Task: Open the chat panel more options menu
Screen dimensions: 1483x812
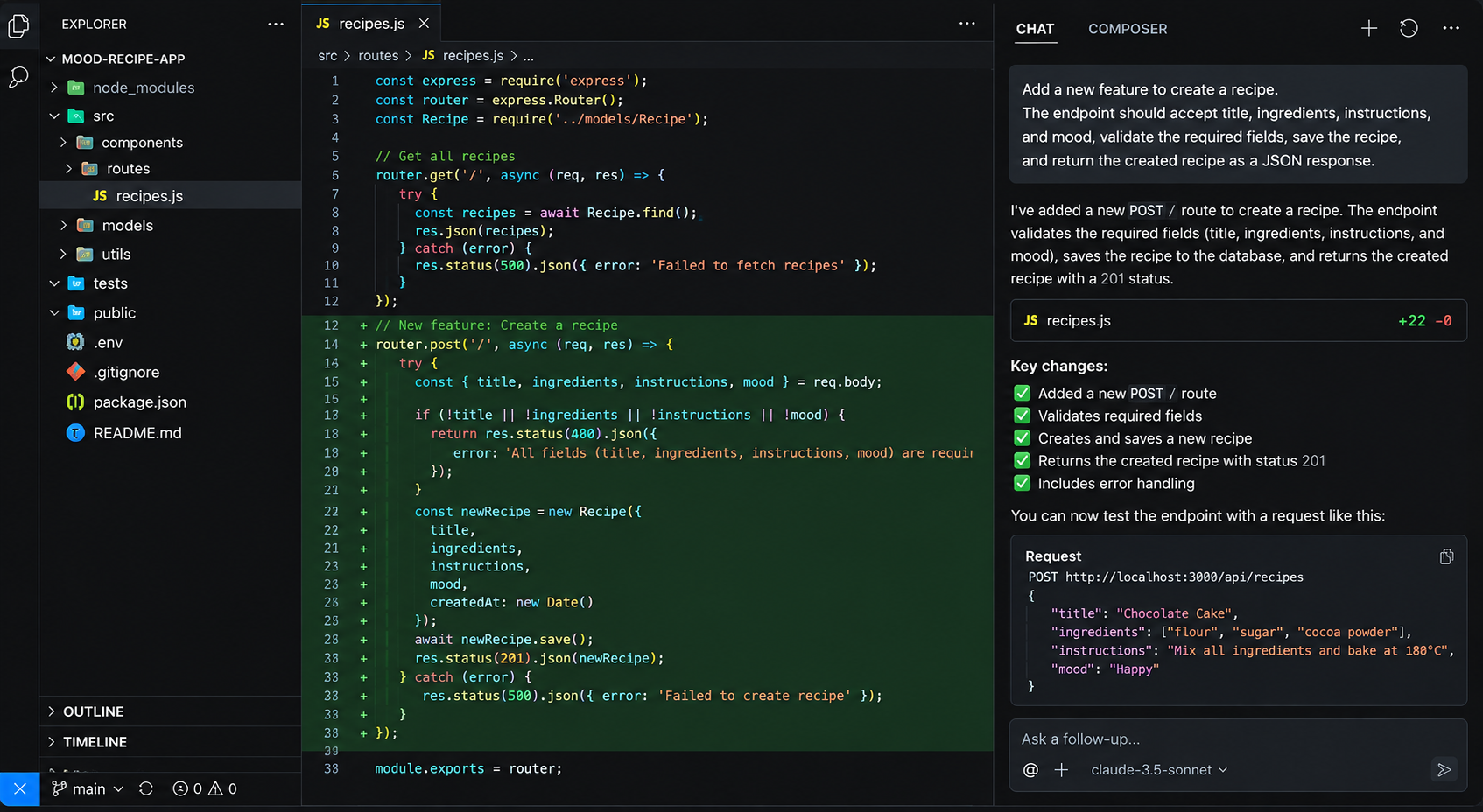Action: 1451,29
